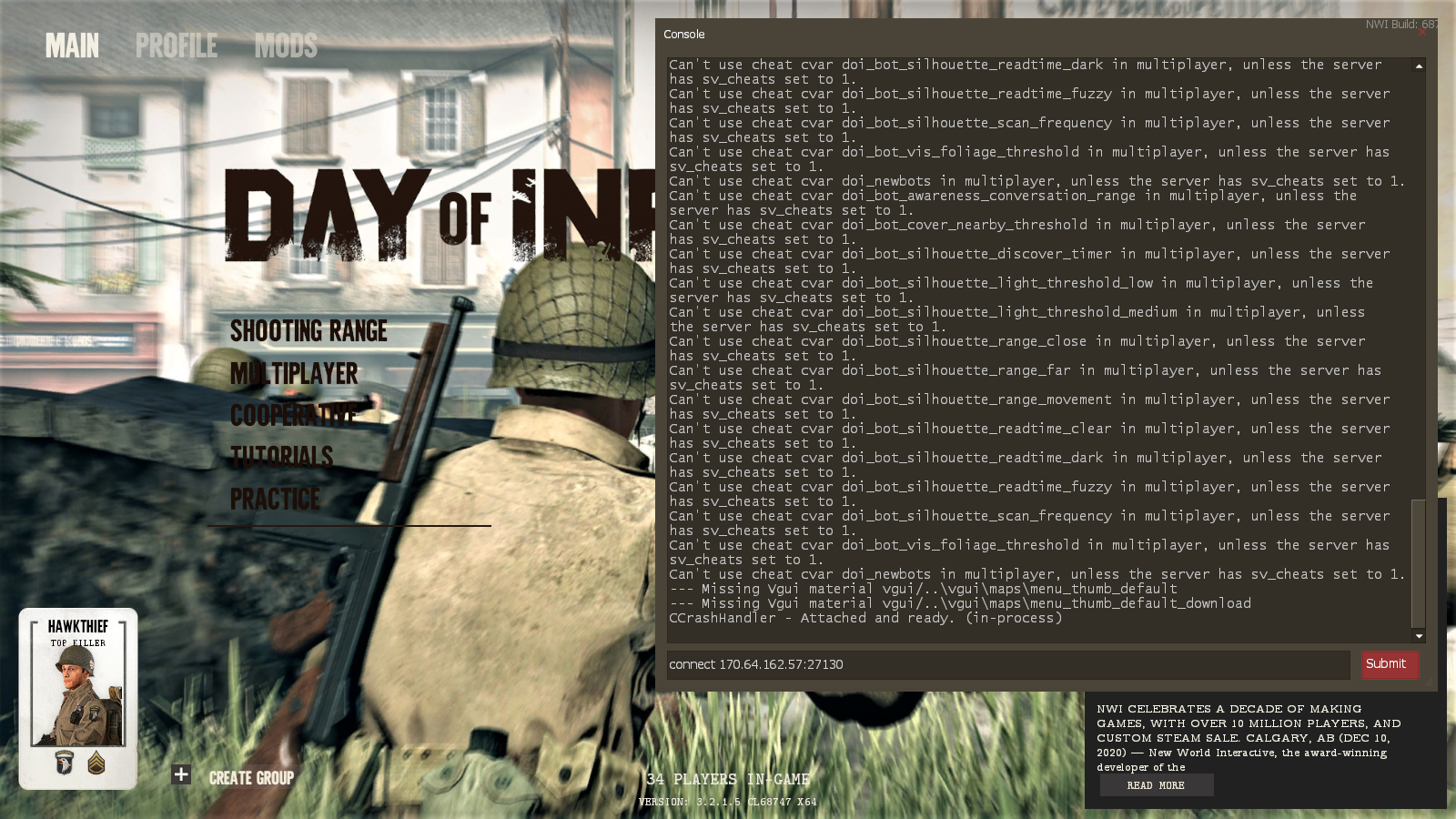Click the sergeant rank chevron on player card

click(x=96, y=763)
